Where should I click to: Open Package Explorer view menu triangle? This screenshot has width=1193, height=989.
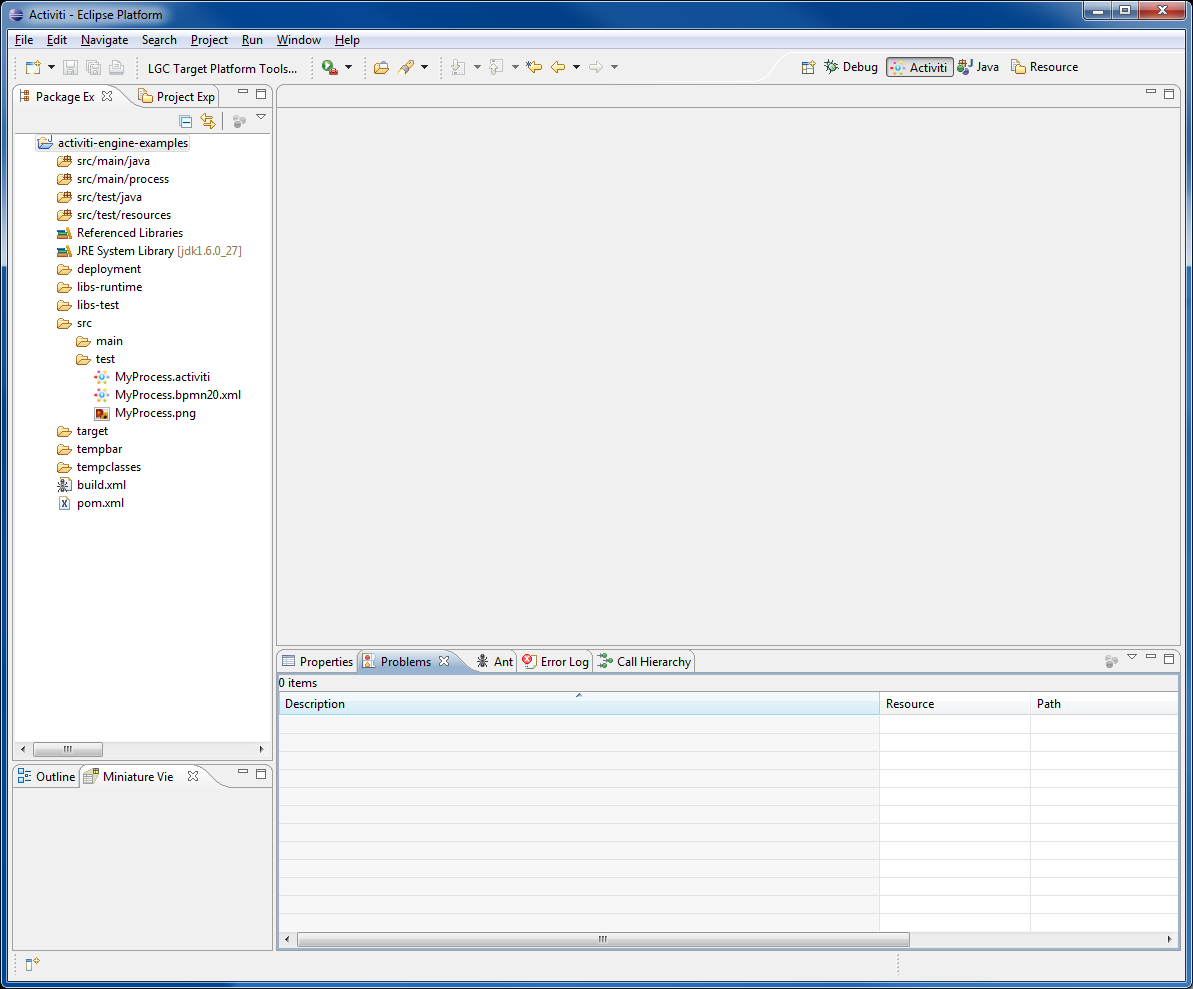pos(261,117)
